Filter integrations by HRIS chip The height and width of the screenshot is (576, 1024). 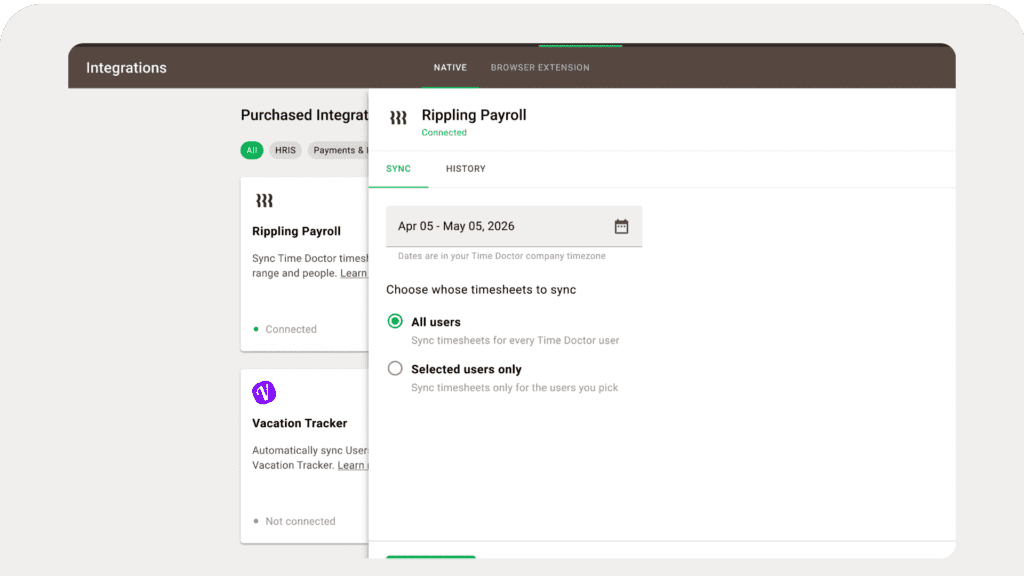click(285, 150)
